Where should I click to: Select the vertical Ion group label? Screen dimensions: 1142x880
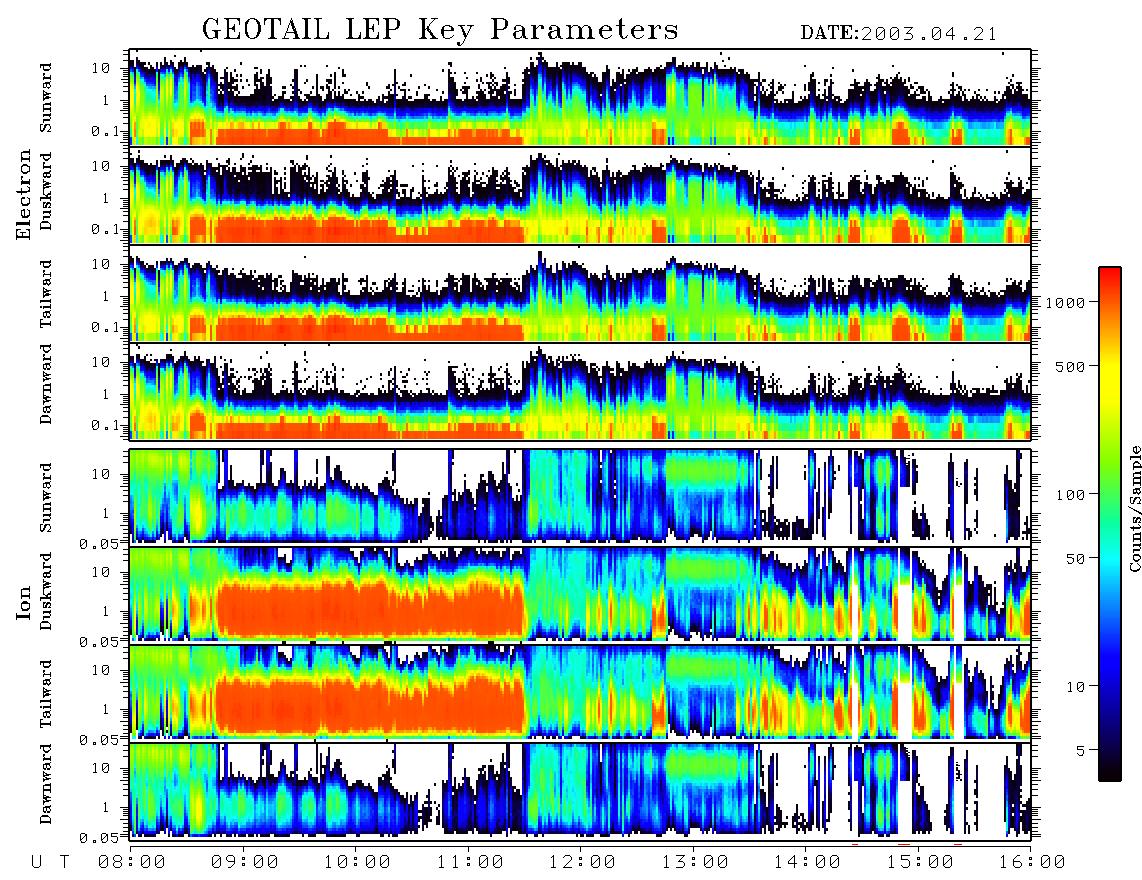click(24, 602)
